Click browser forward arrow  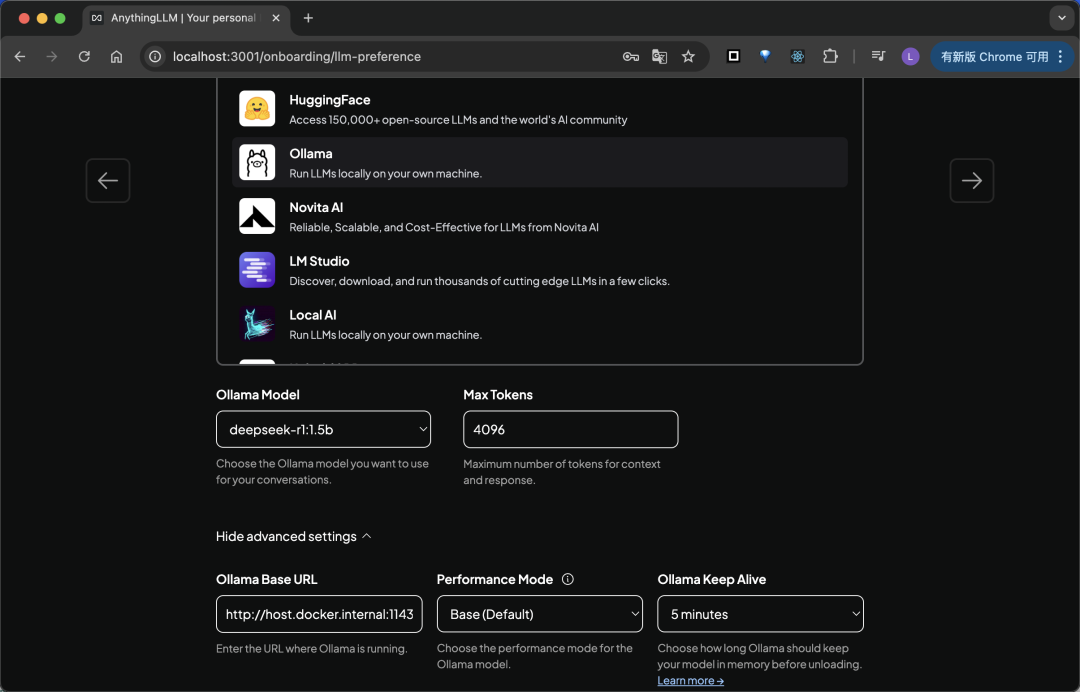tap(52, 56)
